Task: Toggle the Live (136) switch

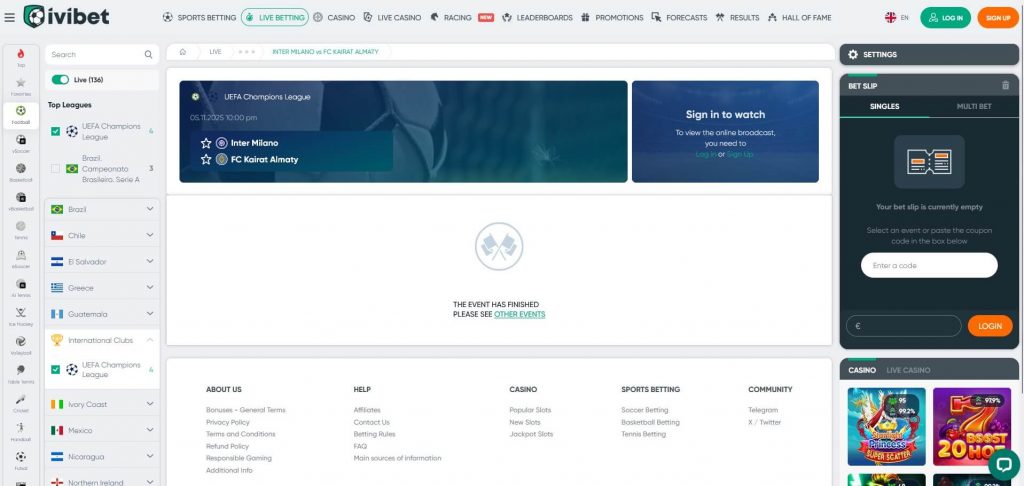Action: point(61,80)
